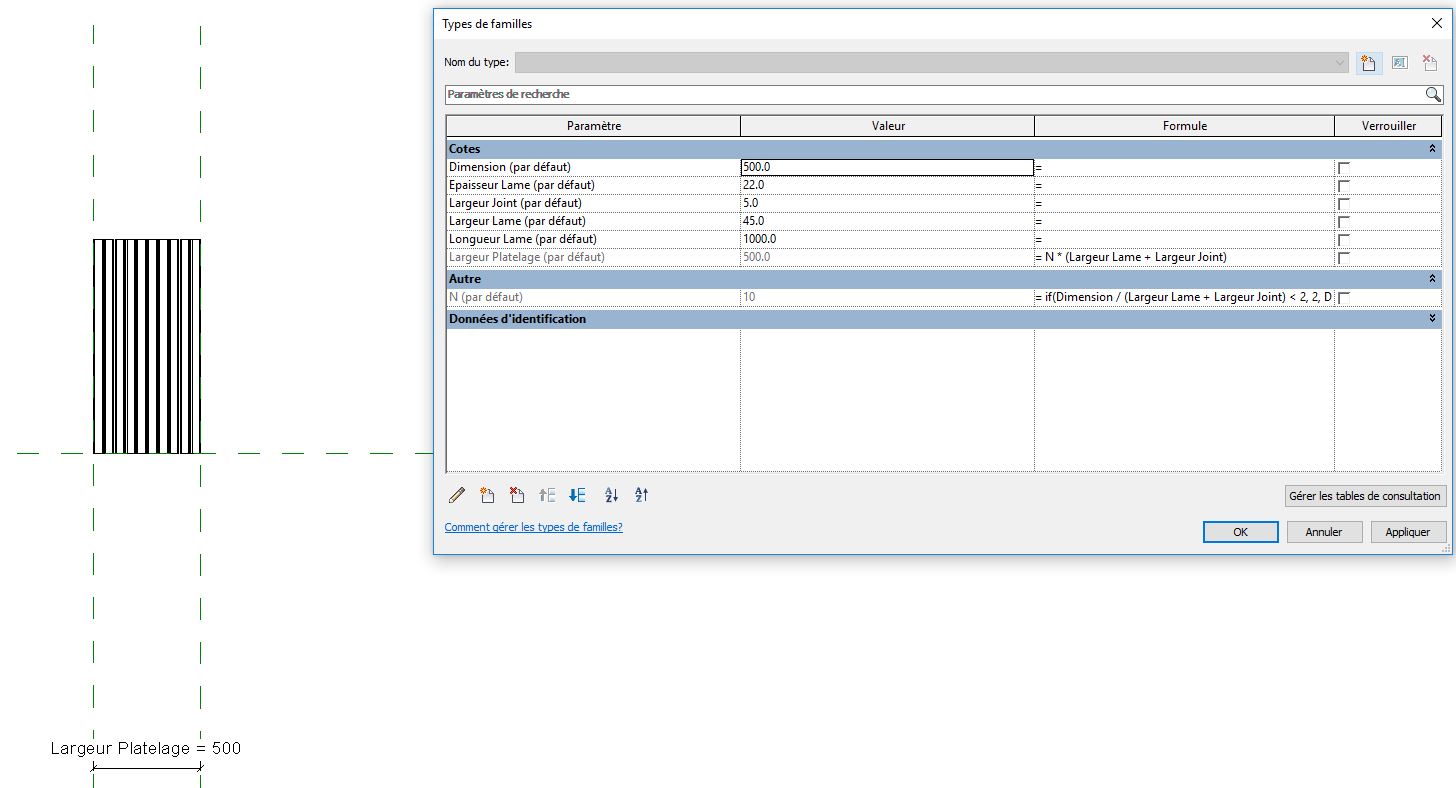Screen dimensions: 1456x788
Task: Click the Delete Parameter icon below table
Action: [x=516, y=495]
